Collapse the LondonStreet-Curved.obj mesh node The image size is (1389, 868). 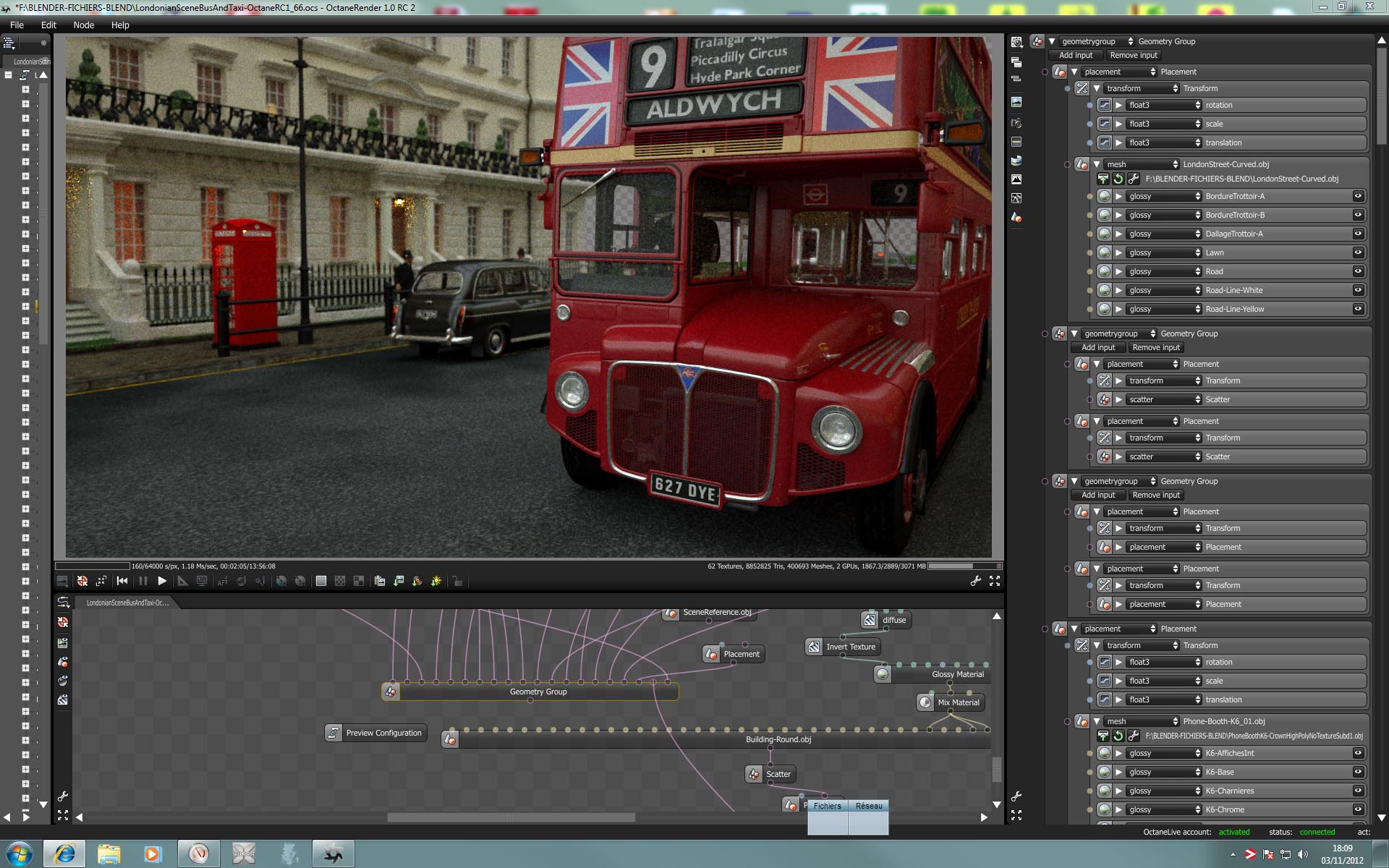tap(1097, 164)
